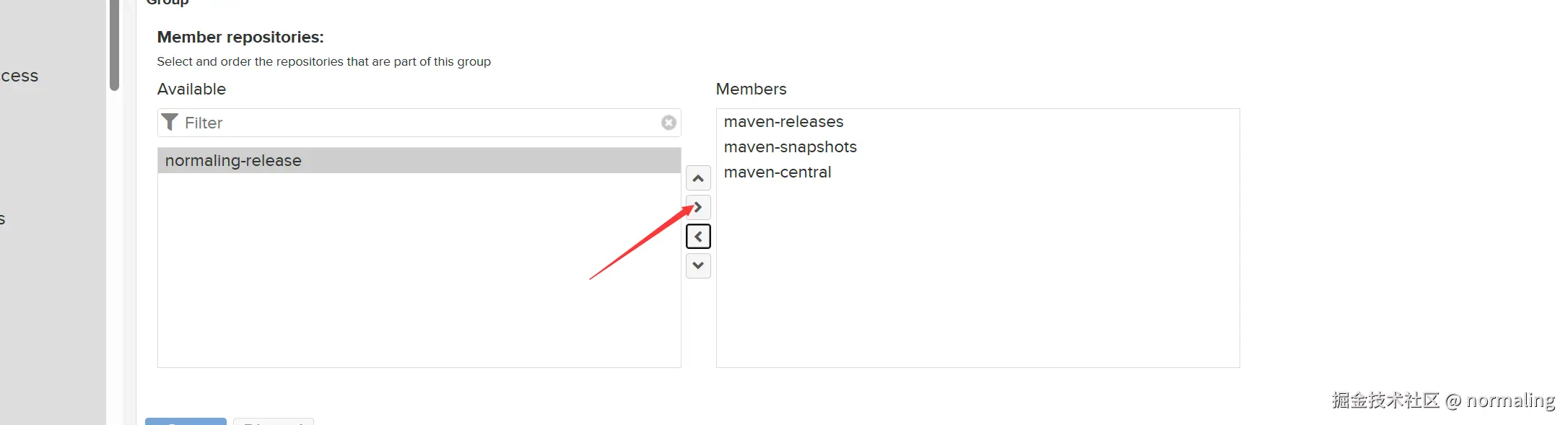Screen dimensions: 1568x425
Task: Click the funnel filter icon
Action: click(170, 122)
